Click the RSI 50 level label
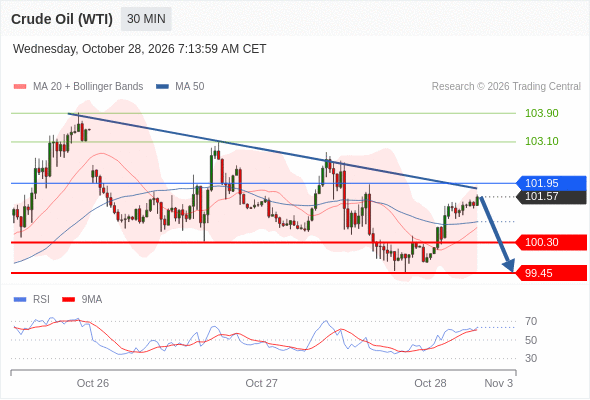Image resolution: width=590 pixels, height=400 pixels. point(531,340)
